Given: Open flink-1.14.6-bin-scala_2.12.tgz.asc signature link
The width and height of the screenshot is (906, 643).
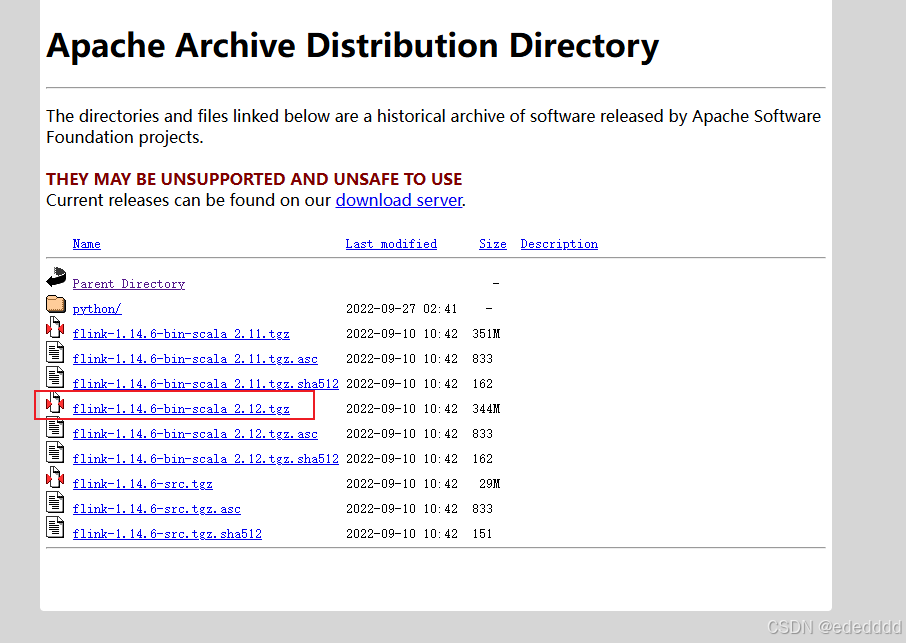Looking at the screenshot, I should click(195, 434).
